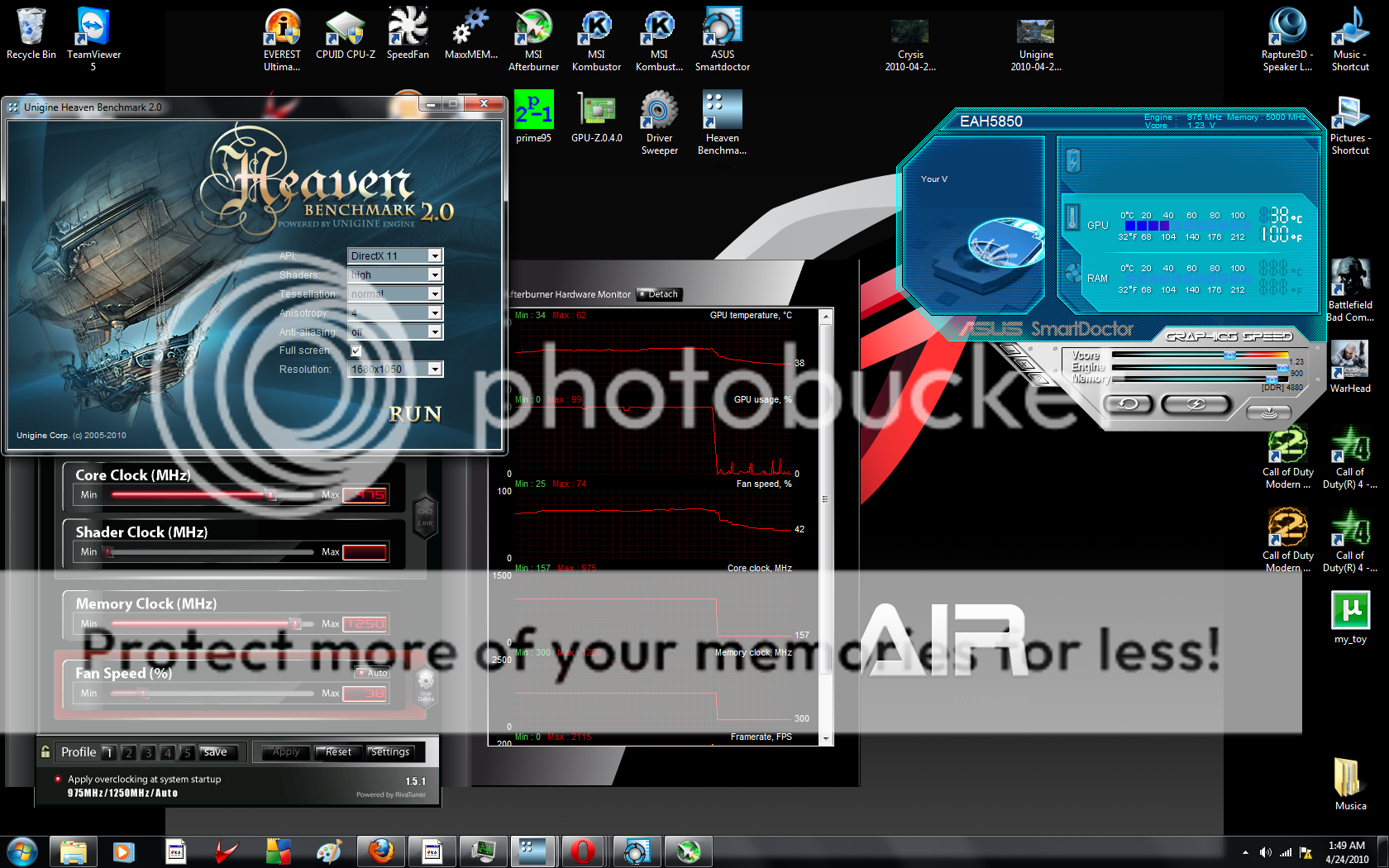Open the Resolution dropdown showing 1680x1050
This screenshot has height=868, width=1389.
395,369
